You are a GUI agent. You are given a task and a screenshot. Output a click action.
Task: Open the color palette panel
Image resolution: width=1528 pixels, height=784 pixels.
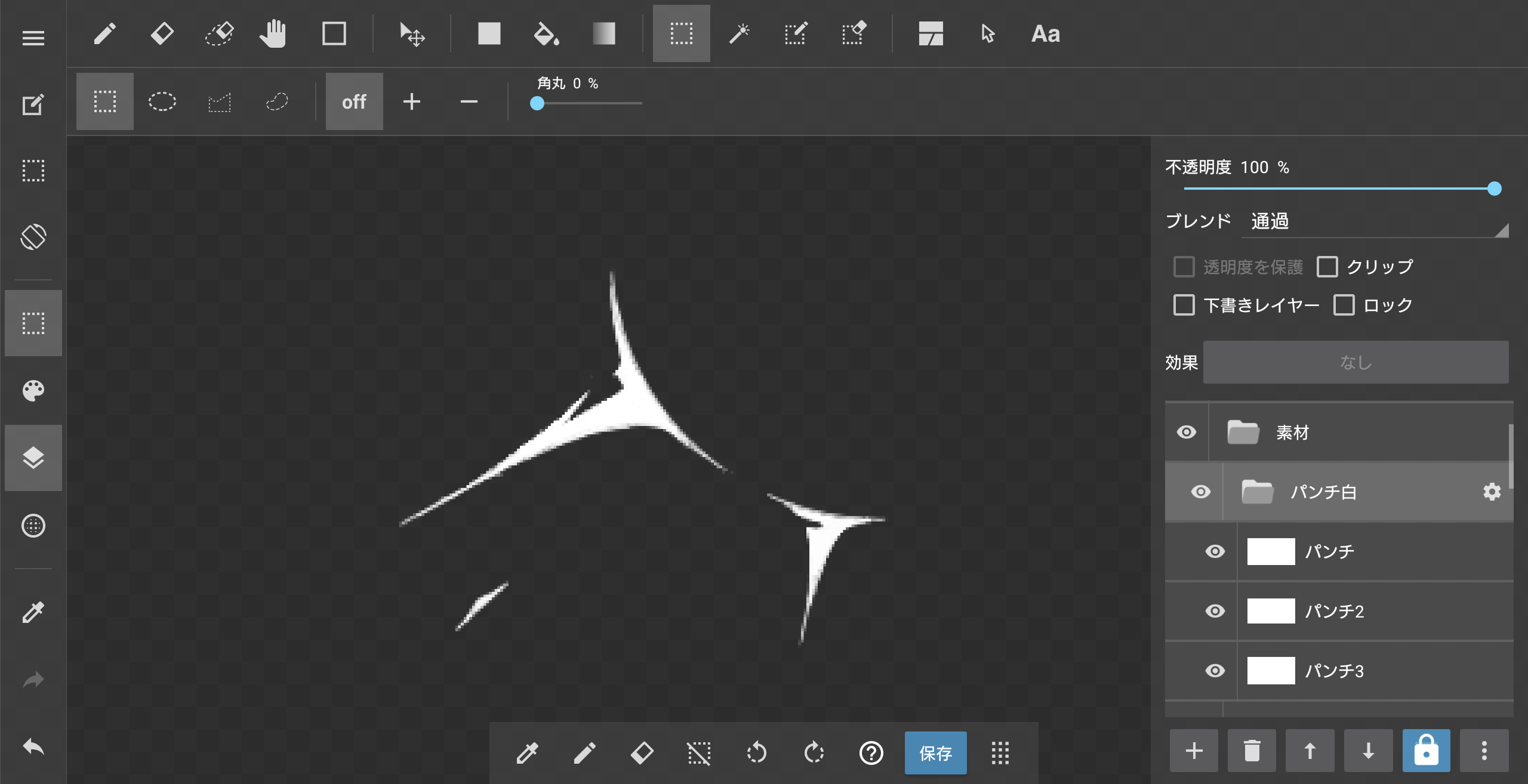(33, 391)
